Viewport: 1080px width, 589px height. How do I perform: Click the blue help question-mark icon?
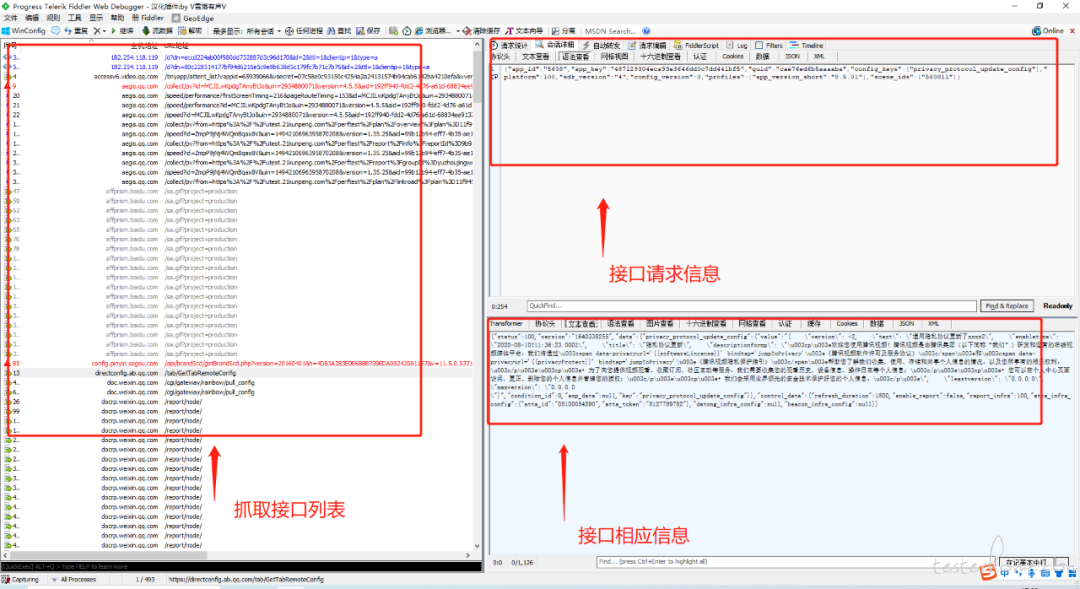click(x=646, y=31)
